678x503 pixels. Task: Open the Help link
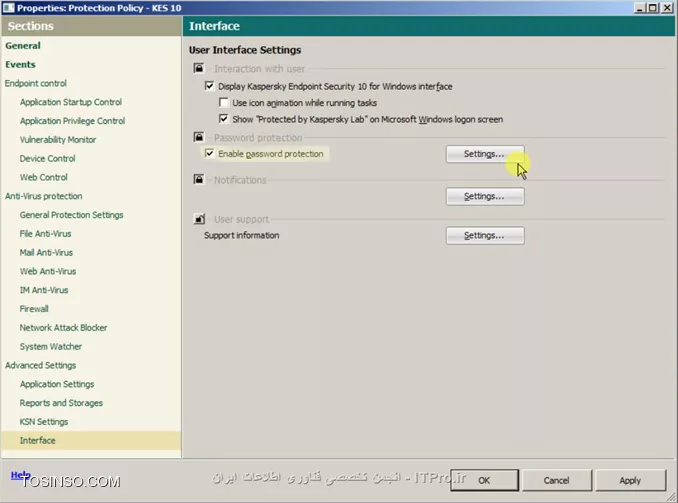(20, 475)
